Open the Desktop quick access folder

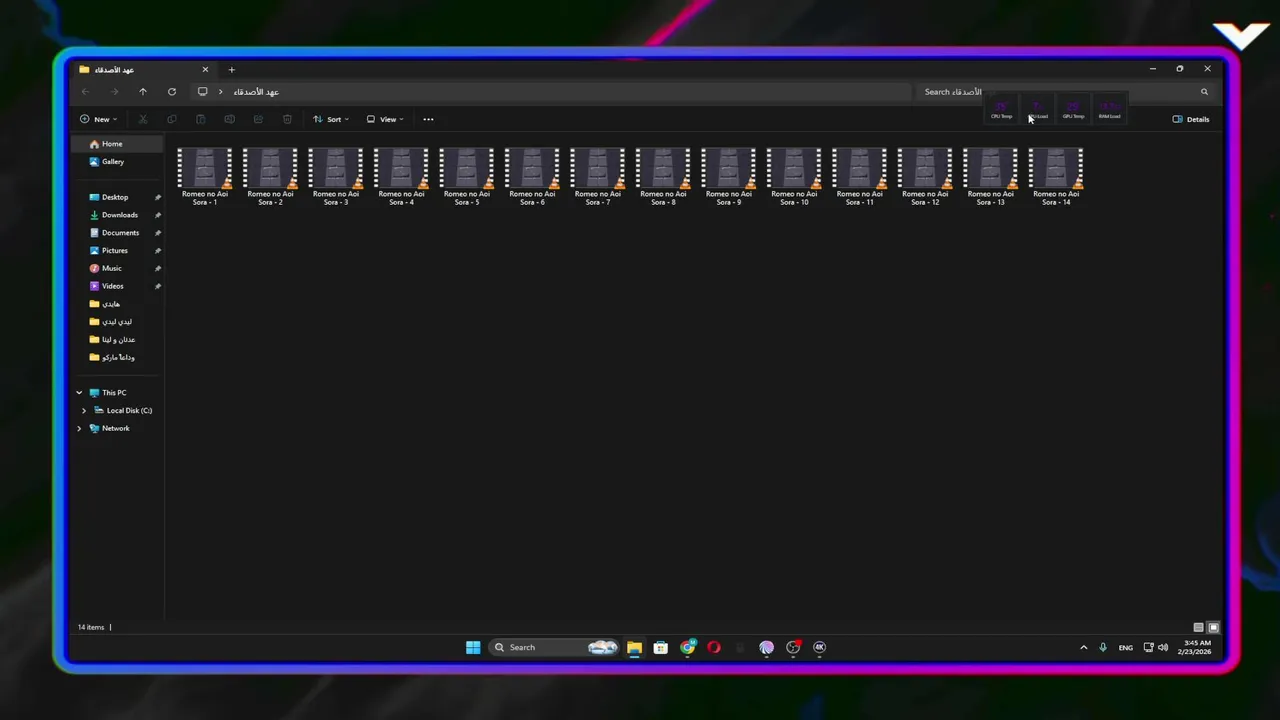point(115,197)
